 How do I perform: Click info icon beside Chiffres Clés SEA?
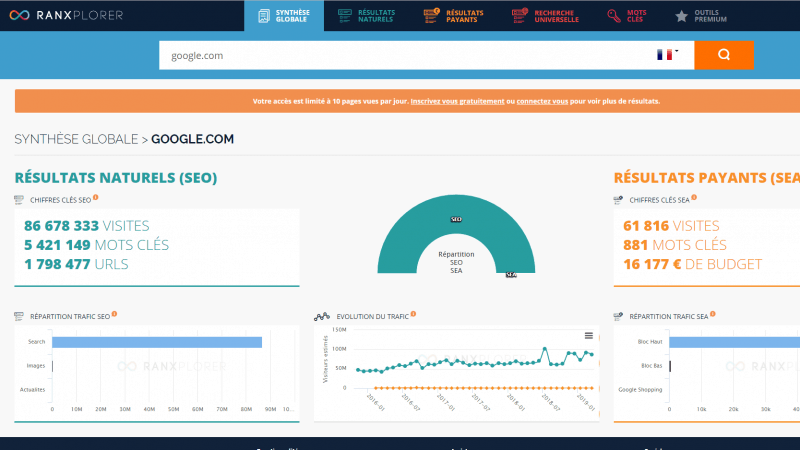(x=694, y=198)
